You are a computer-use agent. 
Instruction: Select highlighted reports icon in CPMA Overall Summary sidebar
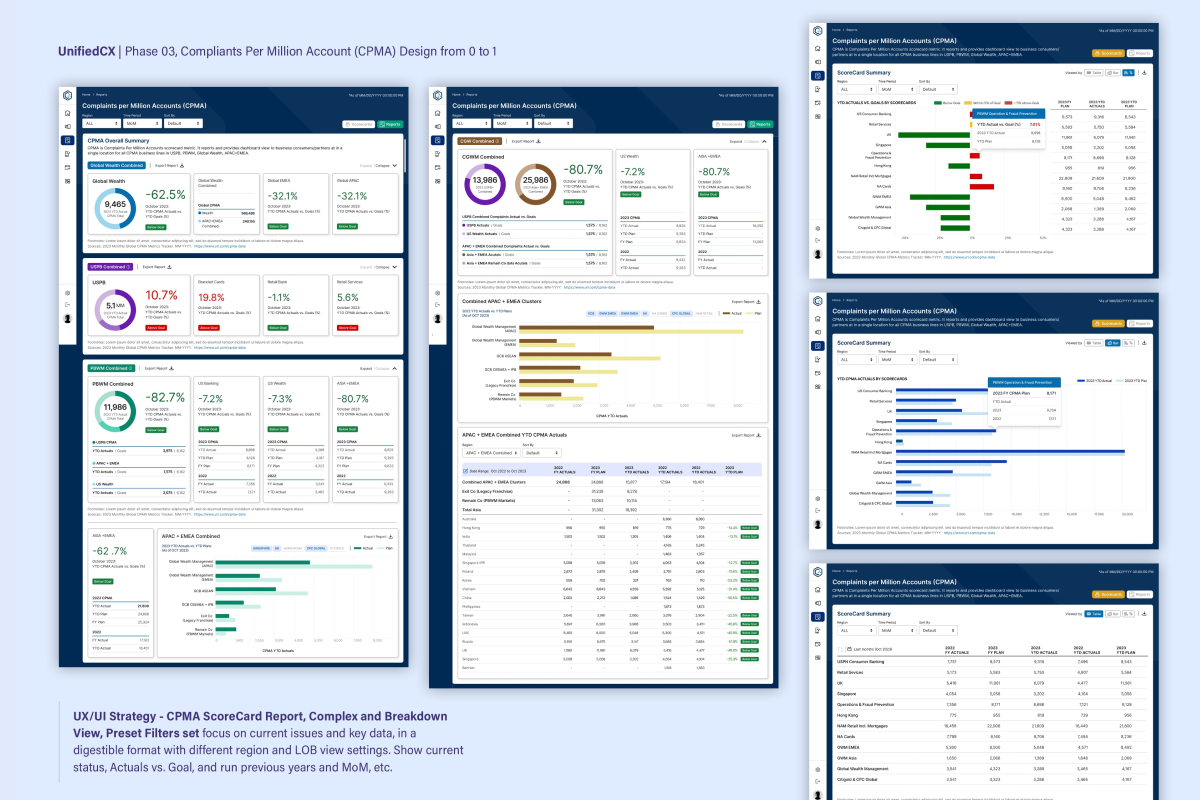tap(68, 140)
